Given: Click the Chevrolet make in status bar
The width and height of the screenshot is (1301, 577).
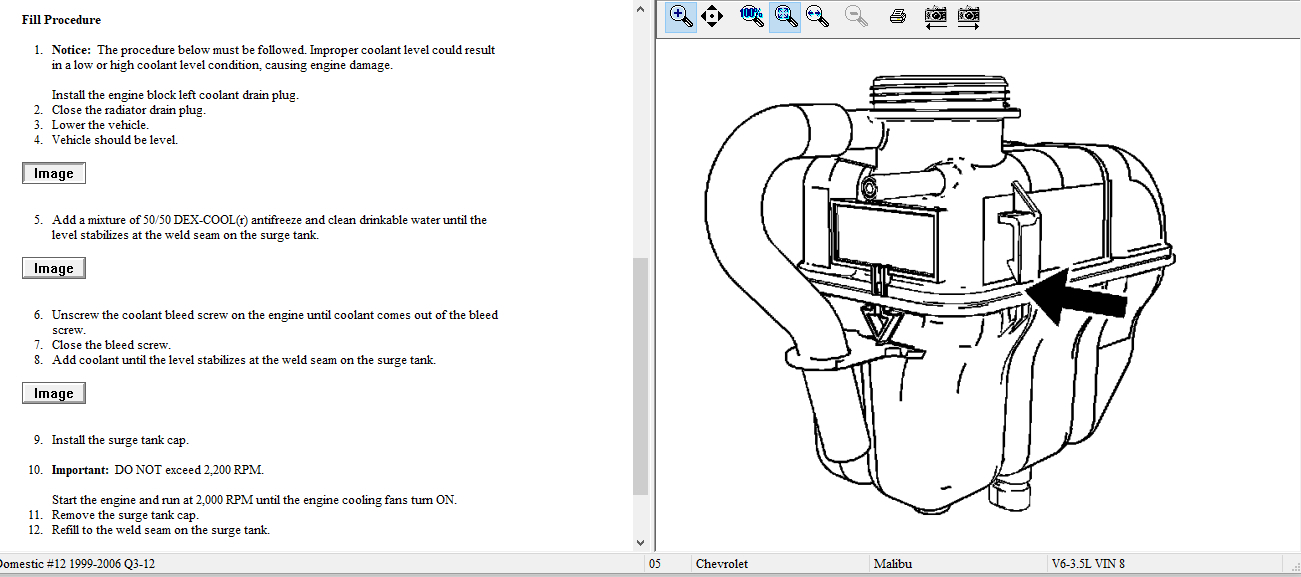Looking at the screenshot, I should pos(720,564).
